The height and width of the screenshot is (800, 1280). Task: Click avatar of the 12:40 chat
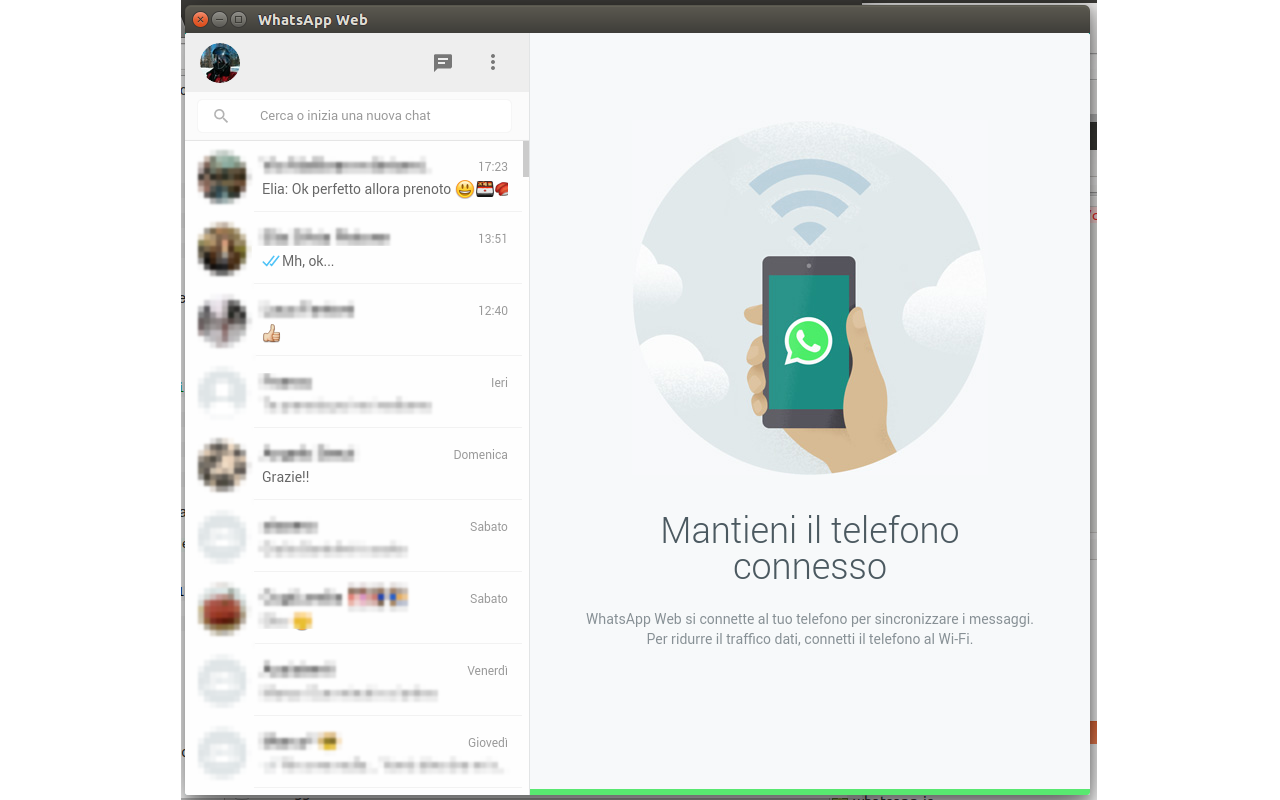click(222, 321)
